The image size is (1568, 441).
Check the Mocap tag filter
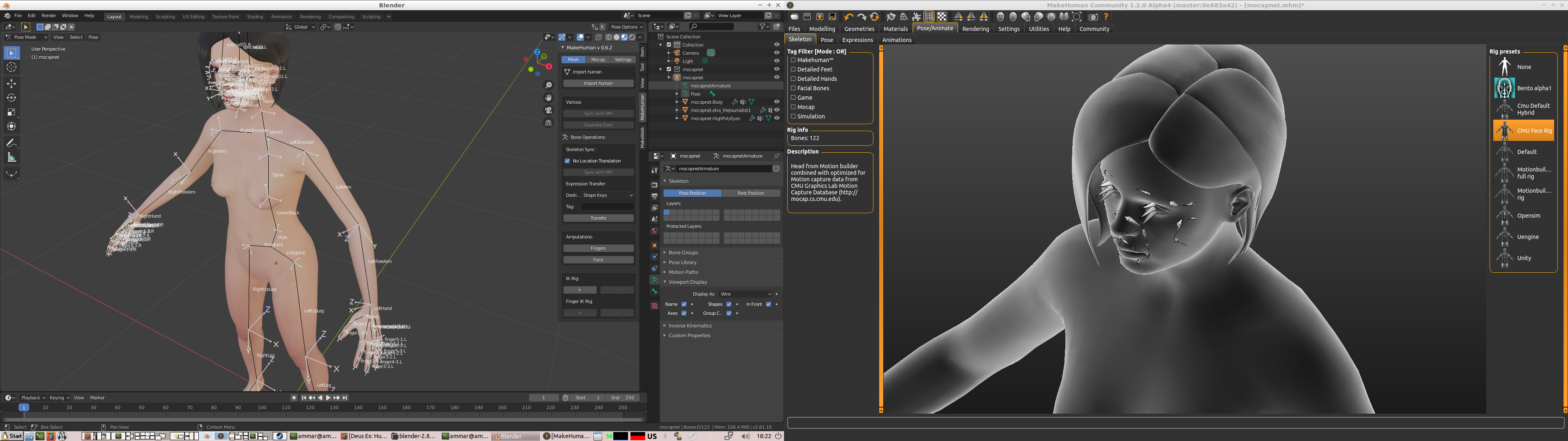tap(793, 107)
